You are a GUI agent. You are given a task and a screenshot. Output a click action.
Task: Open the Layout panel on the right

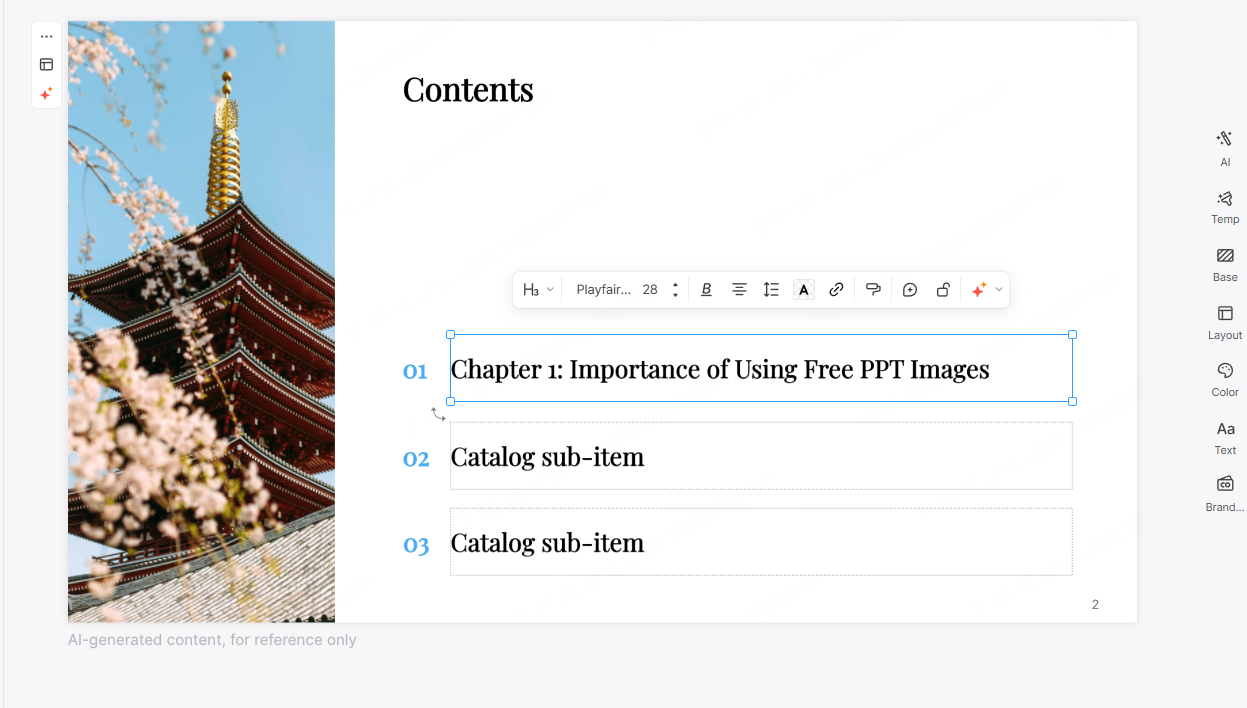1224,321
